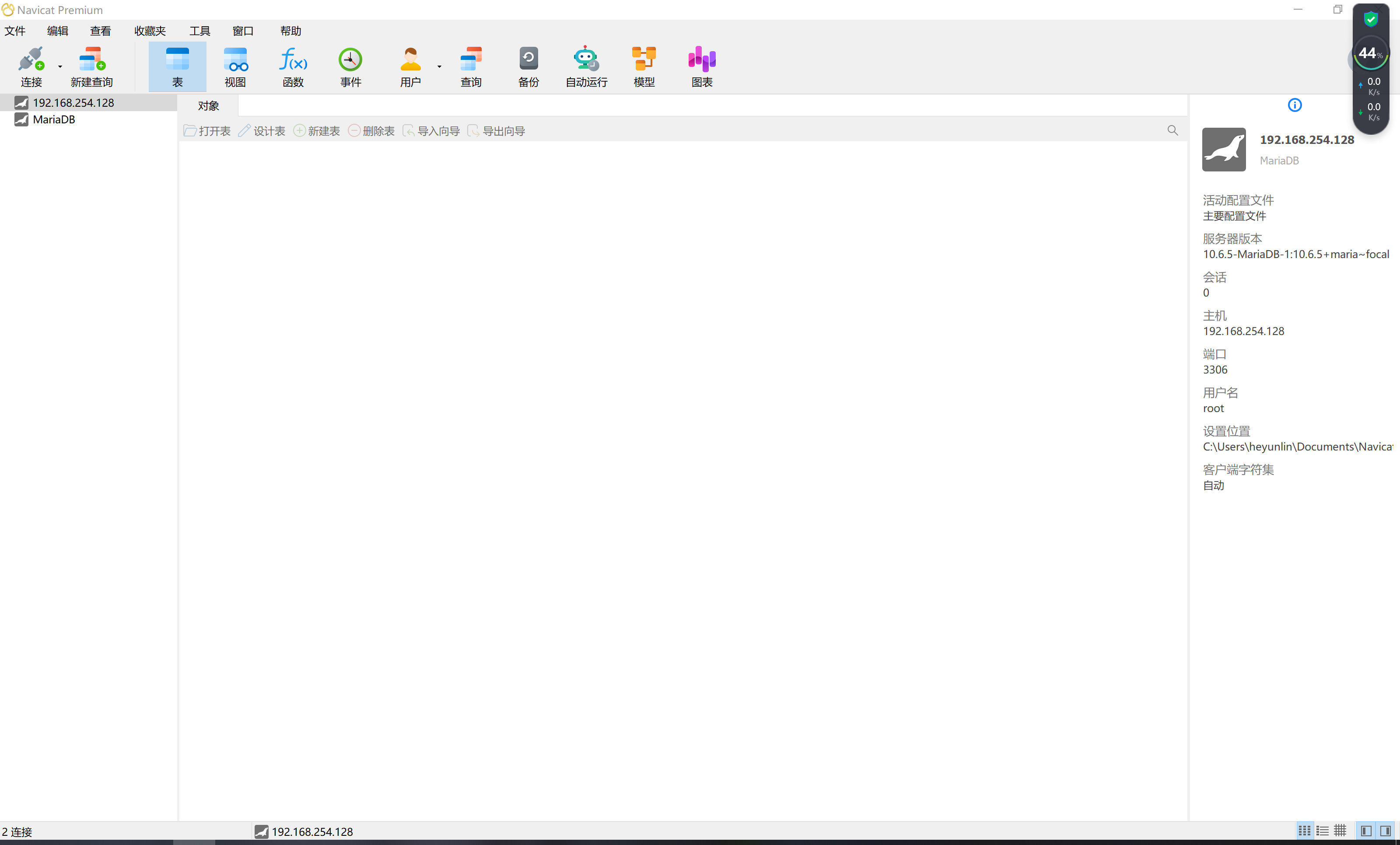Image resolution: width=1400 pixels, height=845 pixels.
Task: Click the settings location path C:\Users\heyunlin
Action: (1298, 447)
